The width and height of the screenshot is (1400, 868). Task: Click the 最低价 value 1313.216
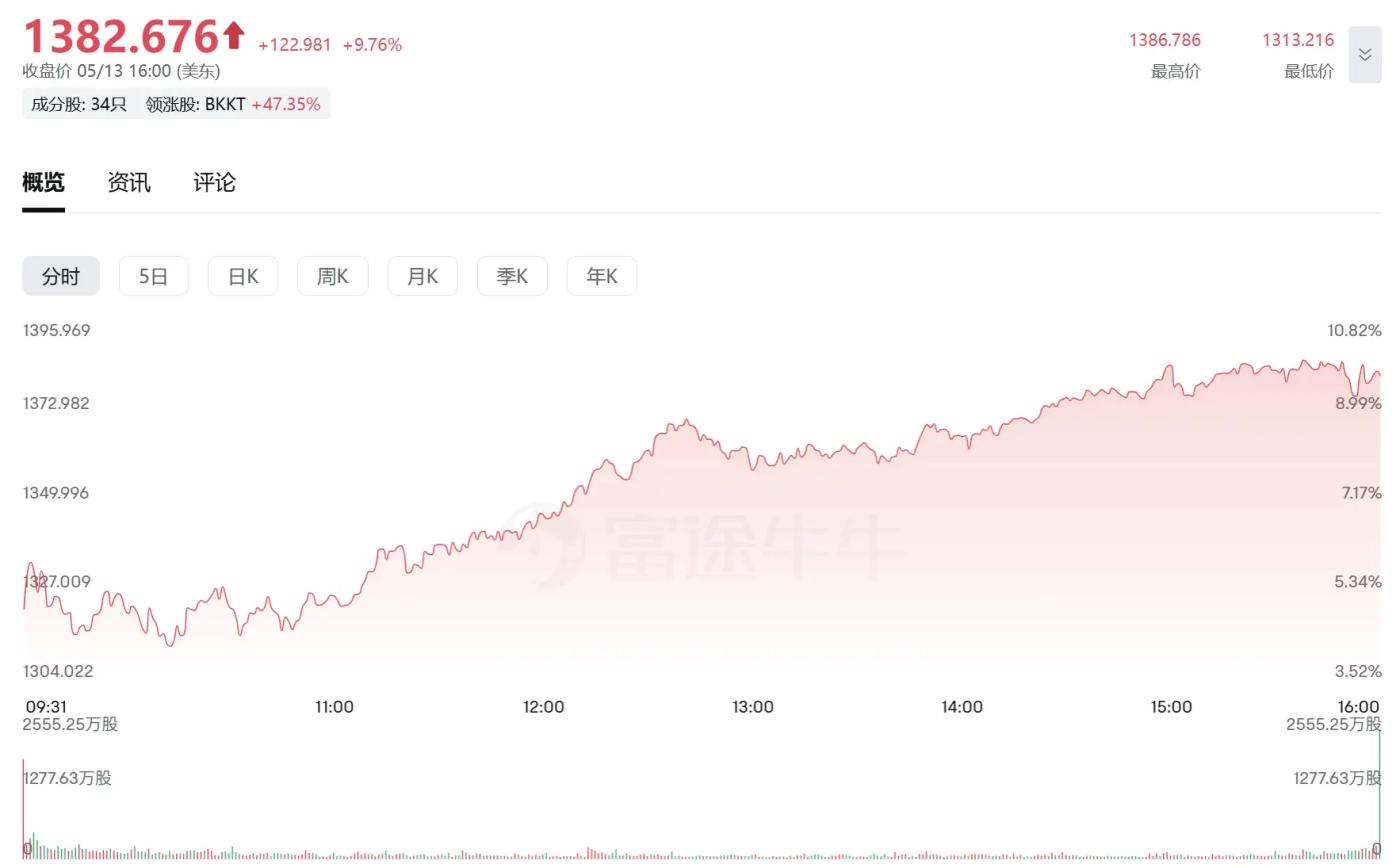tap(1298, 40)
